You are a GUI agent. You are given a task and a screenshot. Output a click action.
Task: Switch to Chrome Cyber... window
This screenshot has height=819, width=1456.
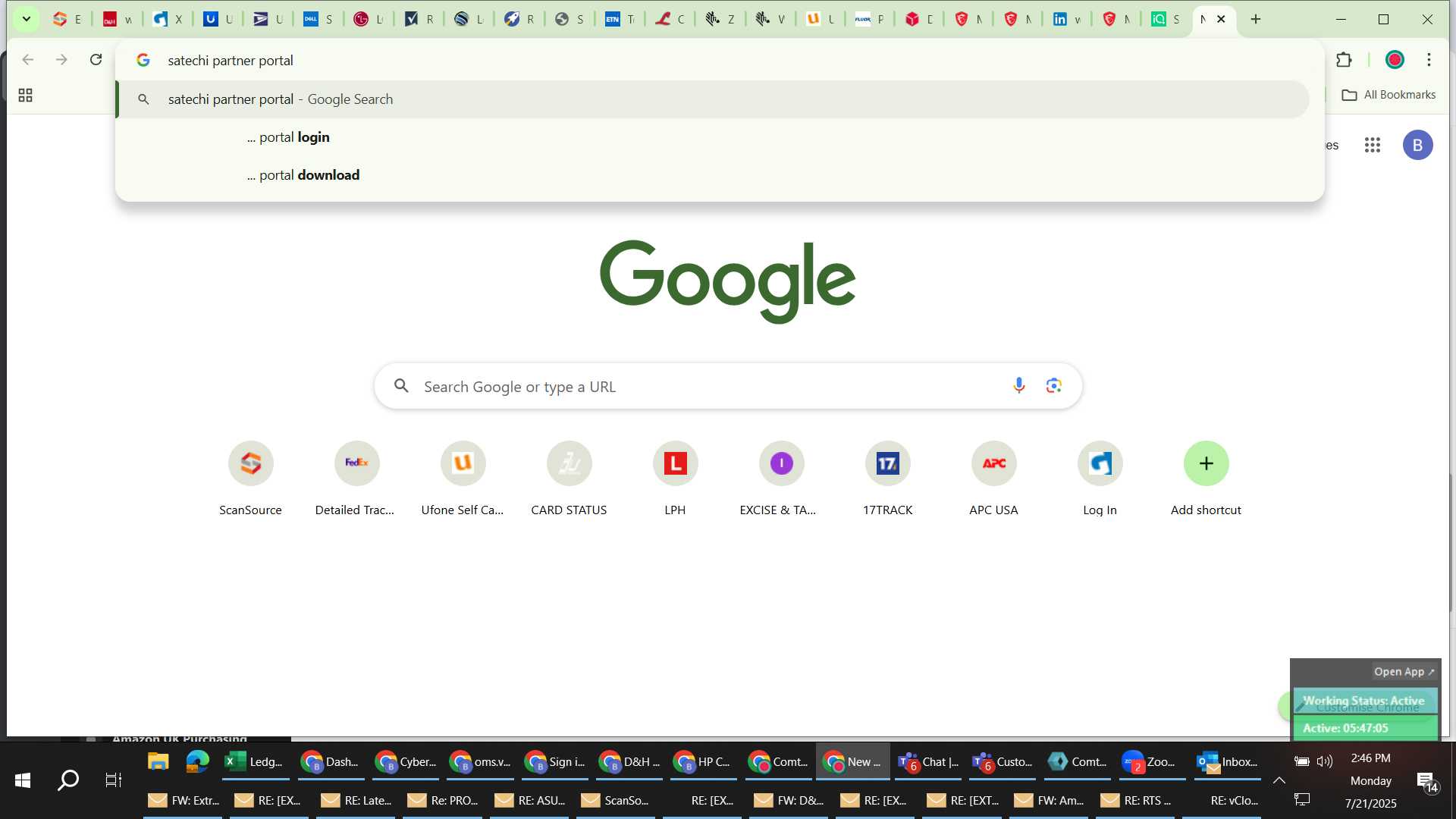click(405, 761)
